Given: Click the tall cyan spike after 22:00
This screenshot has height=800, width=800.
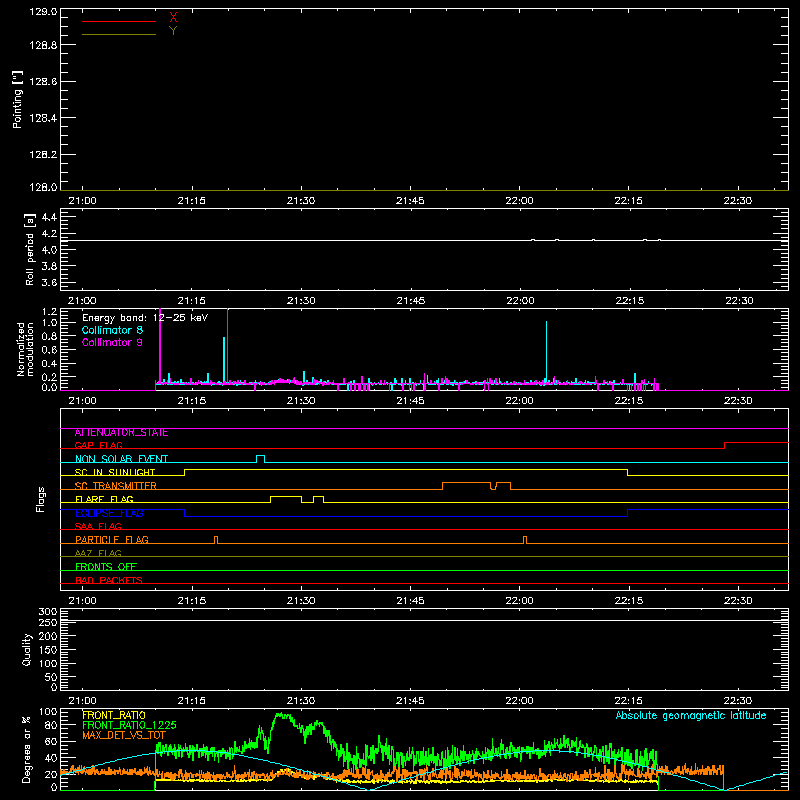Looking at the screenshot, I should point(546,352).
